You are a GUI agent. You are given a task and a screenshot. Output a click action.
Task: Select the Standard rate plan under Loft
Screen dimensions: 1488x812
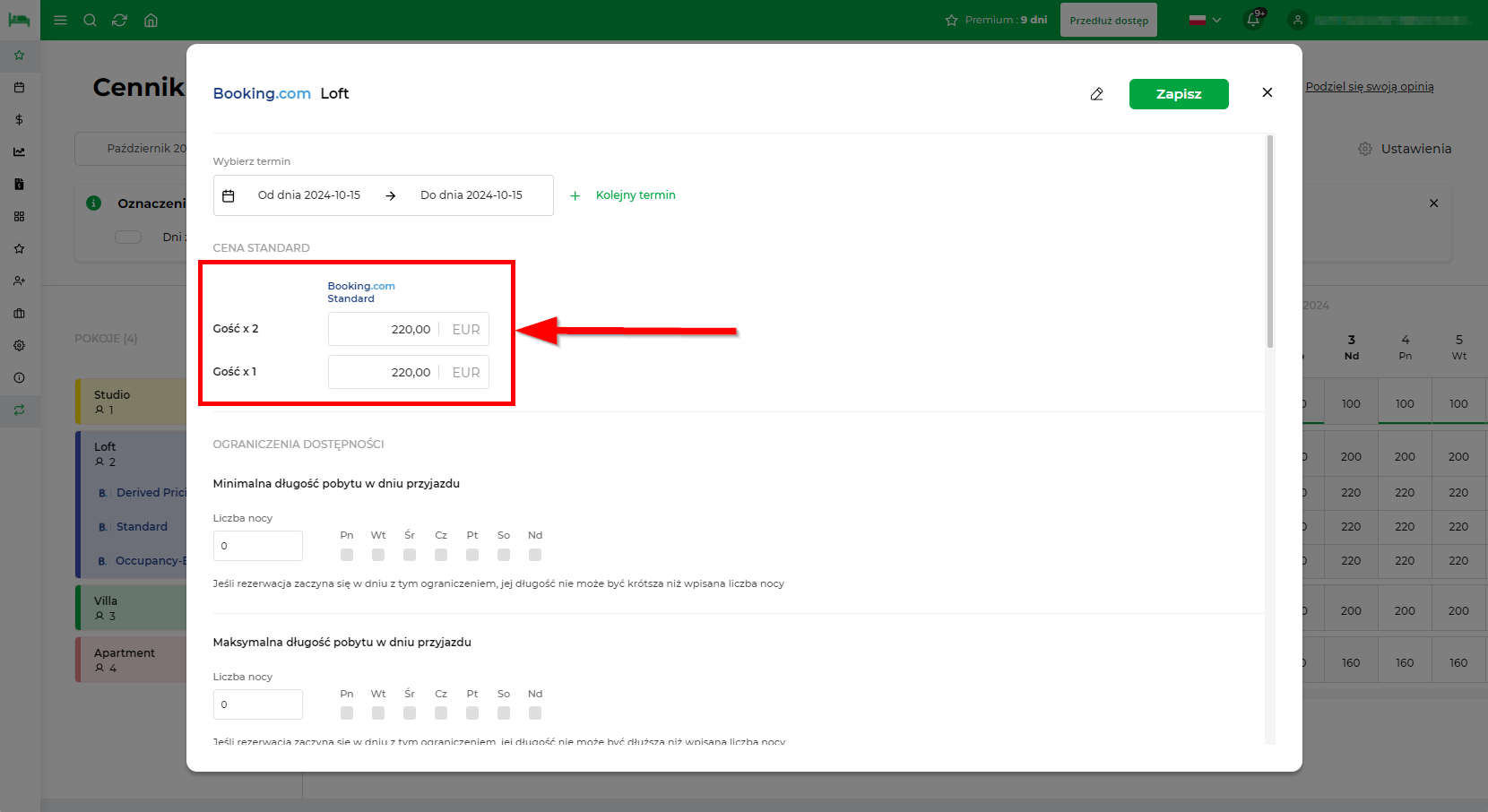(x=142, y=527)
